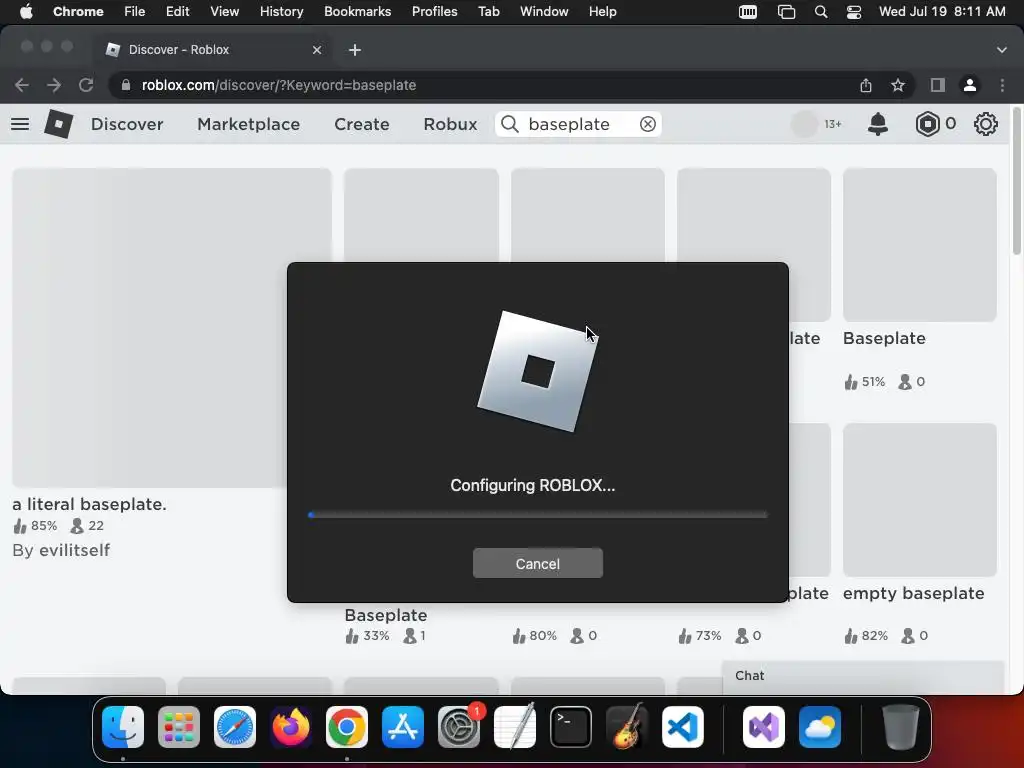The width and height of the screenshot is (1024, 768).
Task: Share this page from address bar
Action: coord(866,85)
